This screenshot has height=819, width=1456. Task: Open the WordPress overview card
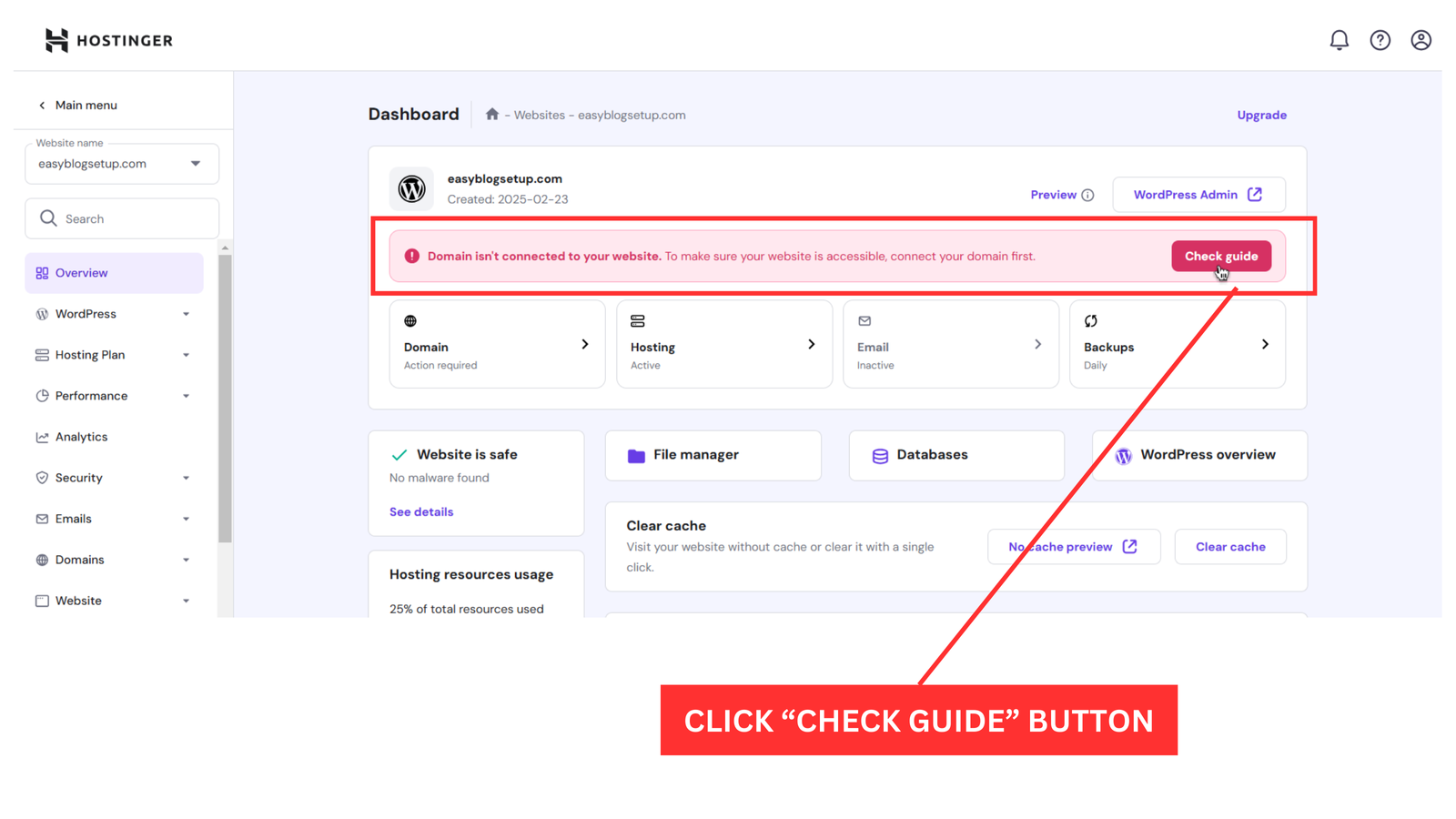click(x=1199, y=455)
